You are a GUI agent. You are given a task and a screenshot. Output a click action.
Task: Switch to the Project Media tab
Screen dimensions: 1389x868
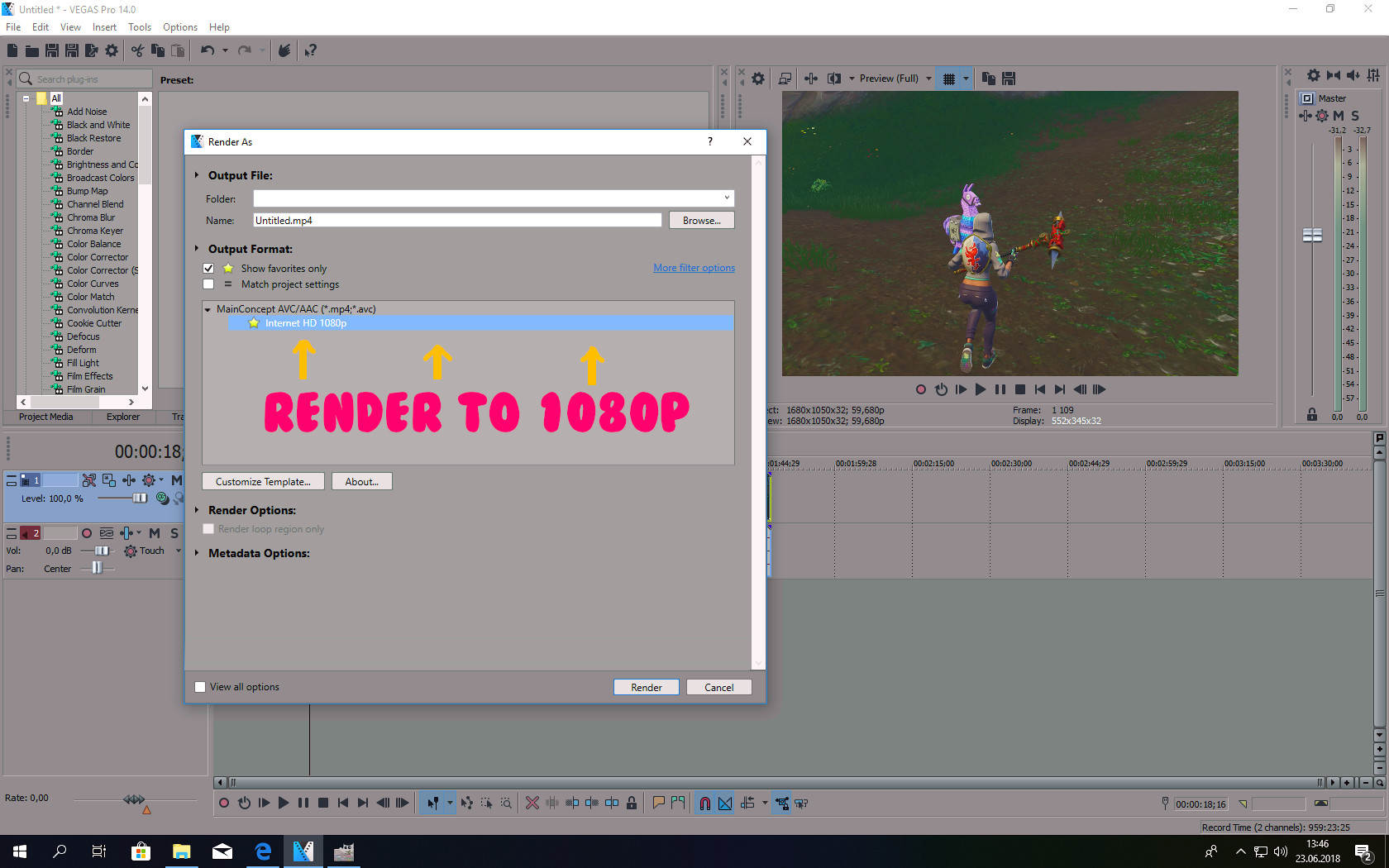(x=46, y=417)
